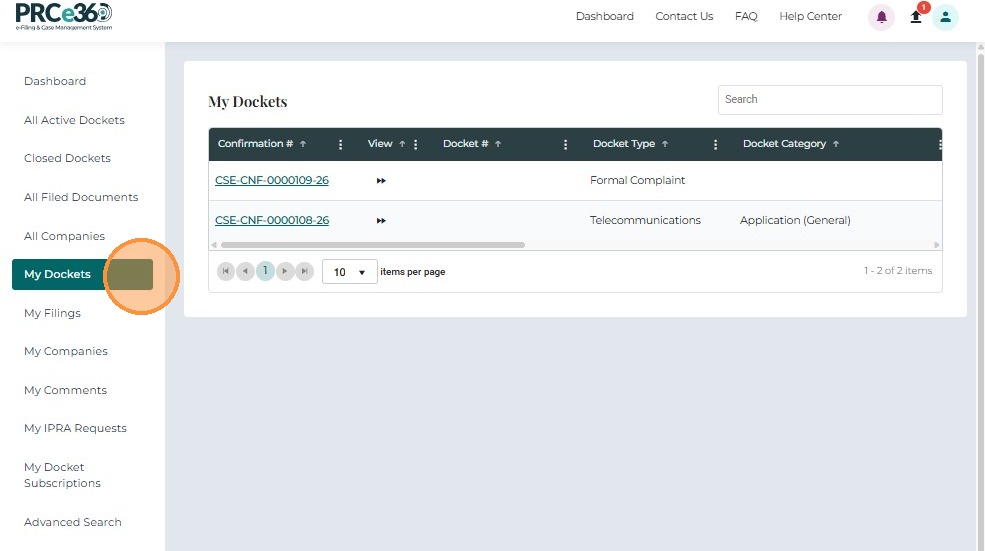Sort by Docket Category column
This screenshot has height=551, width=985.
(x=791, y=144)
